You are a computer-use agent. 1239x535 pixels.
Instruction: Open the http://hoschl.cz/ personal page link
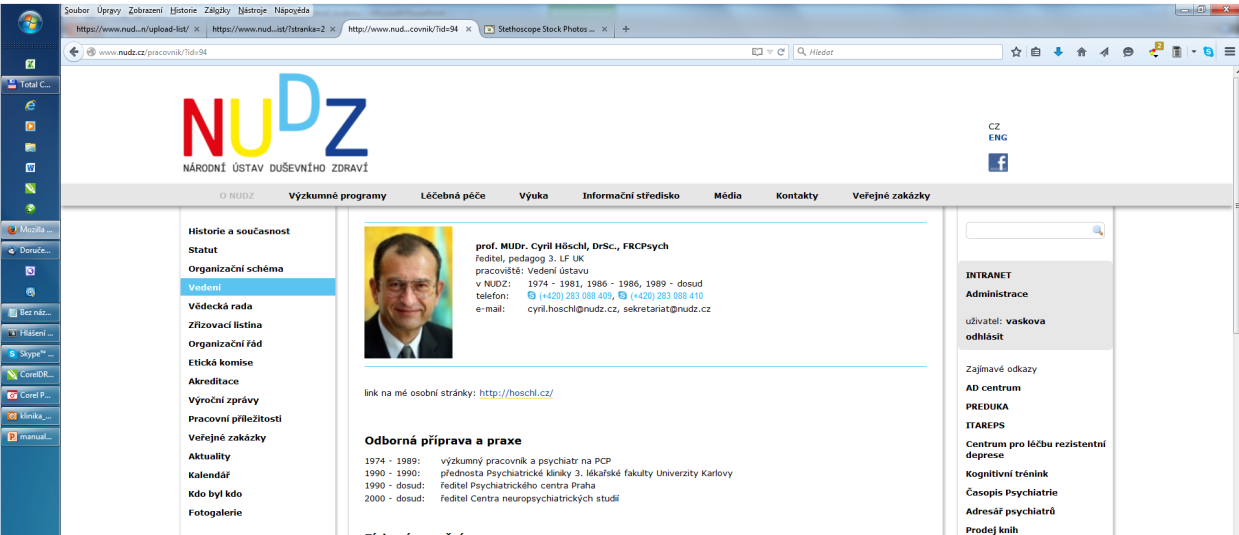(516, 393)
